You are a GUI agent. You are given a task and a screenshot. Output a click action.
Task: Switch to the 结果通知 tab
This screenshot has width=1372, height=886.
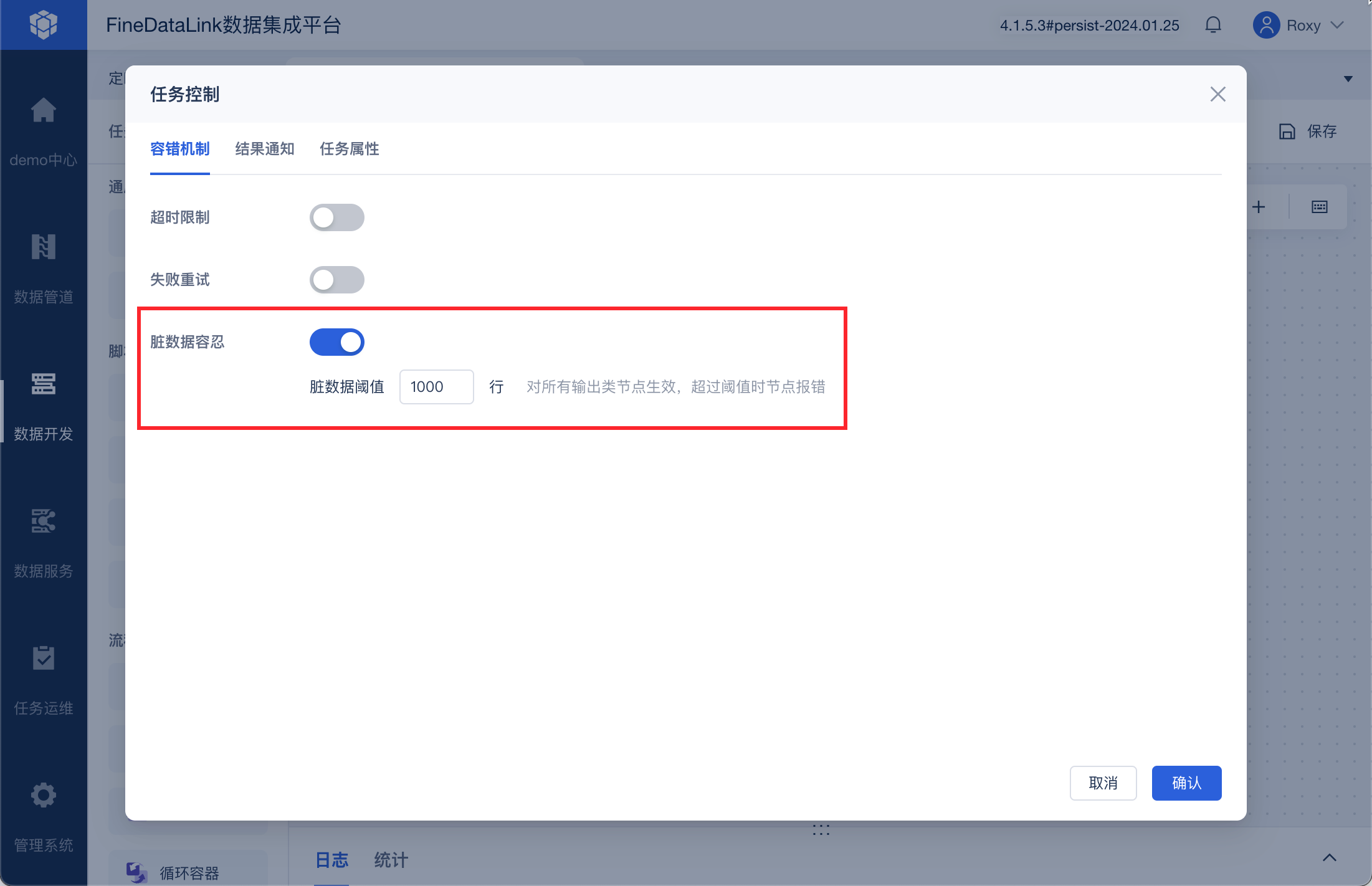pyautogui.click(x=264, y=149)
